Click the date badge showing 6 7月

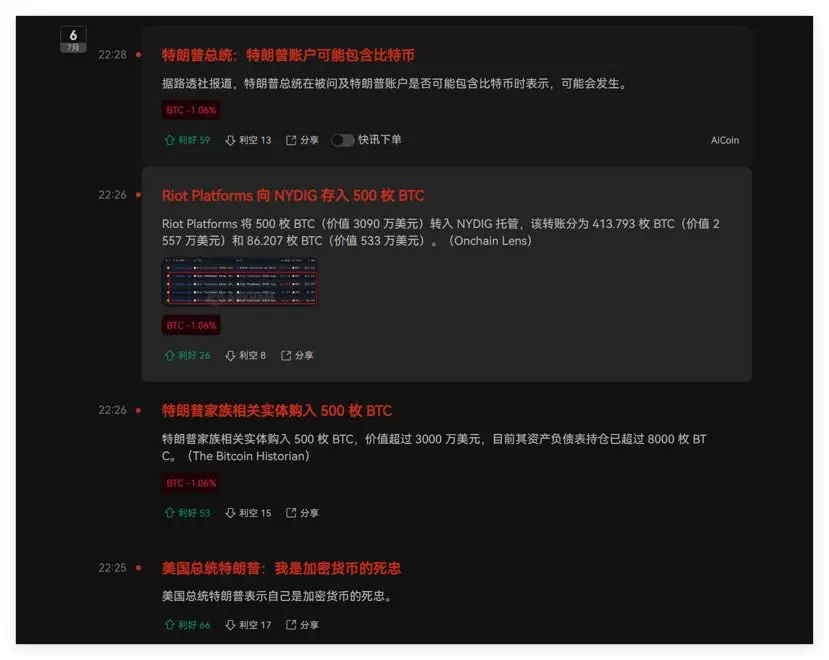click(73, 40)
